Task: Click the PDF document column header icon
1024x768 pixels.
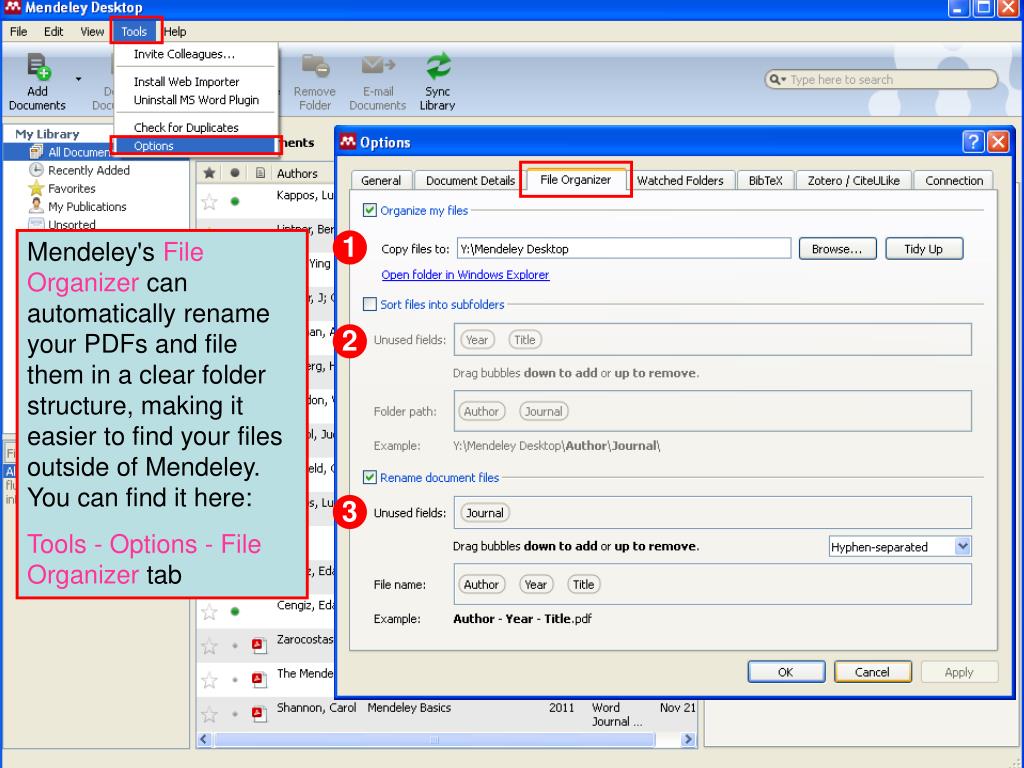Action: click(260, 173)
